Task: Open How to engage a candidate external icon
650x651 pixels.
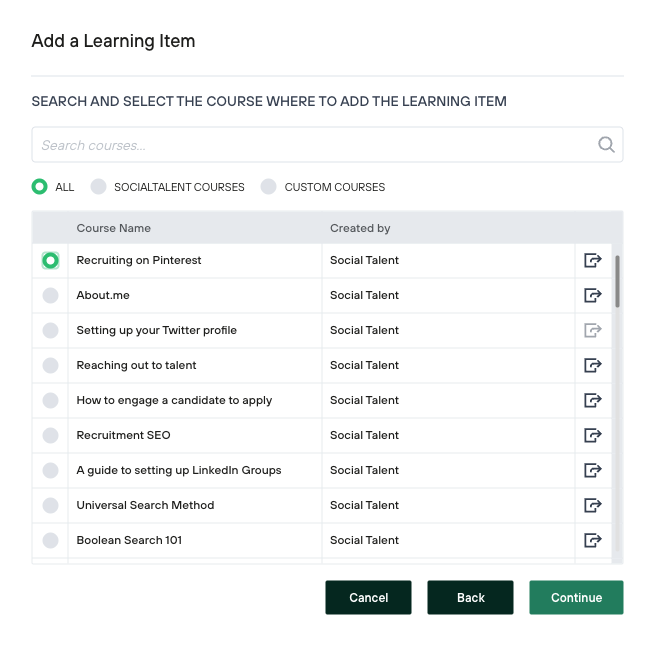Action: coord(593,400)
